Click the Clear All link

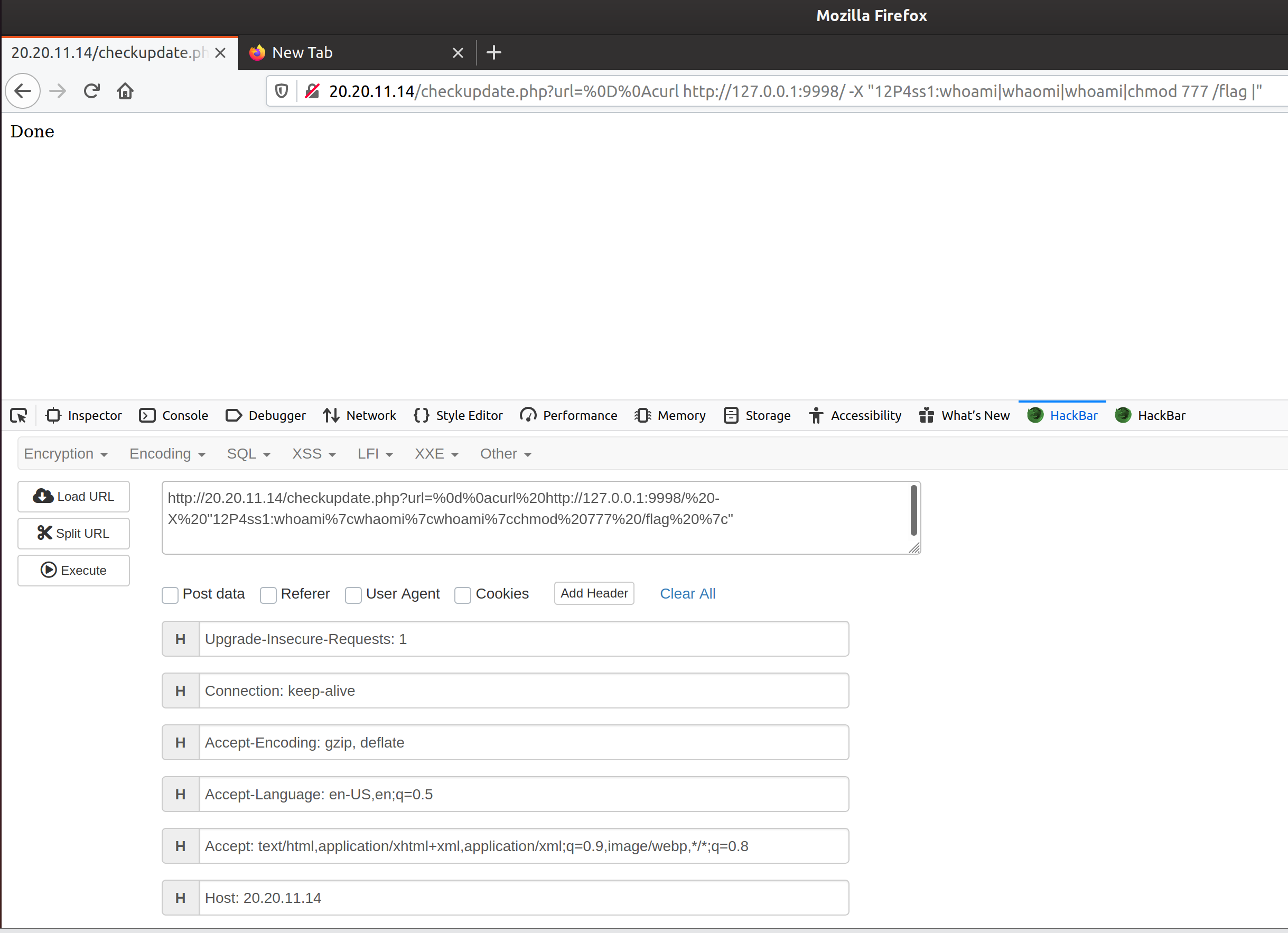pyautogui.click(x=687, y=593)
